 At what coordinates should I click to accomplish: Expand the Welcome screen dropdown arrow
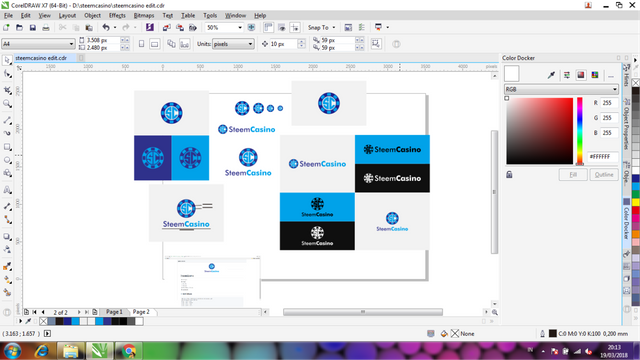tap(387, 27)
